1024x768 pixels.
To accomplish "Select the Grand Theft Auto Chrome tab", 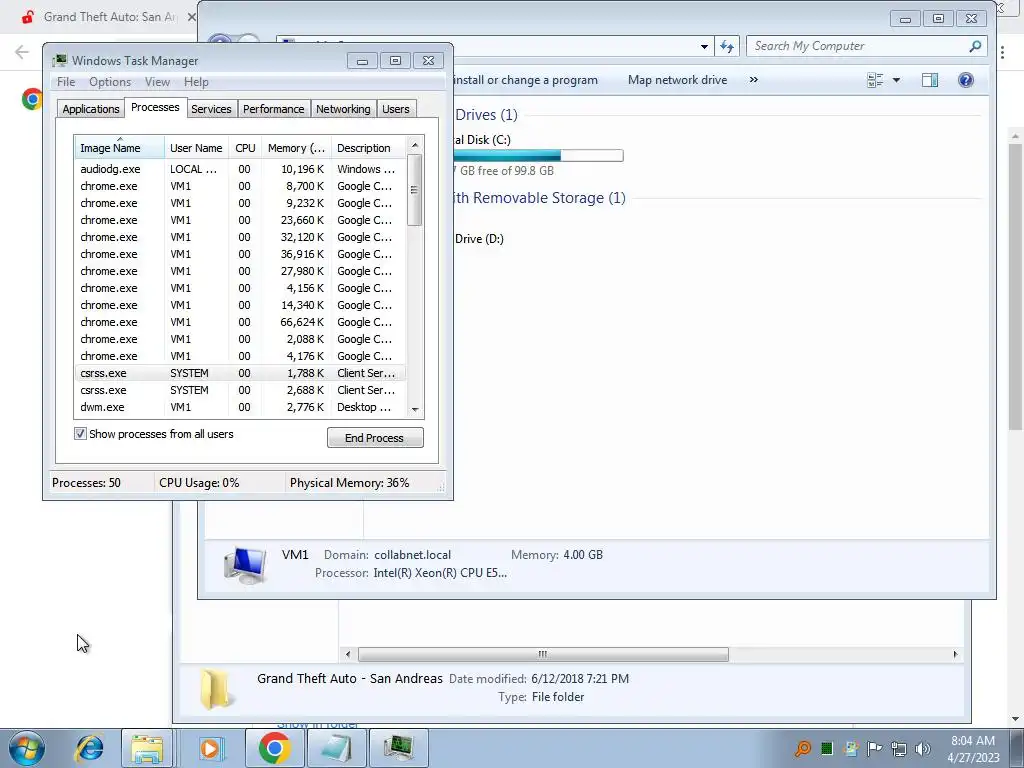I will click(108, 17).
